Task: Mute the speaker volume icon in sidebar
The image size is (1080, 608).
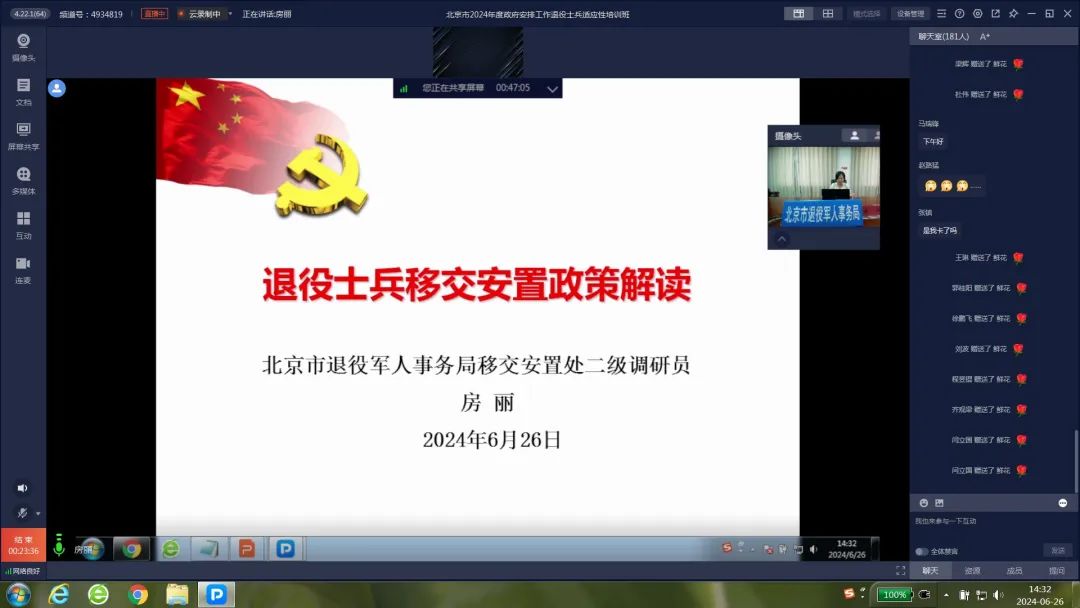Action: (22, 488)
